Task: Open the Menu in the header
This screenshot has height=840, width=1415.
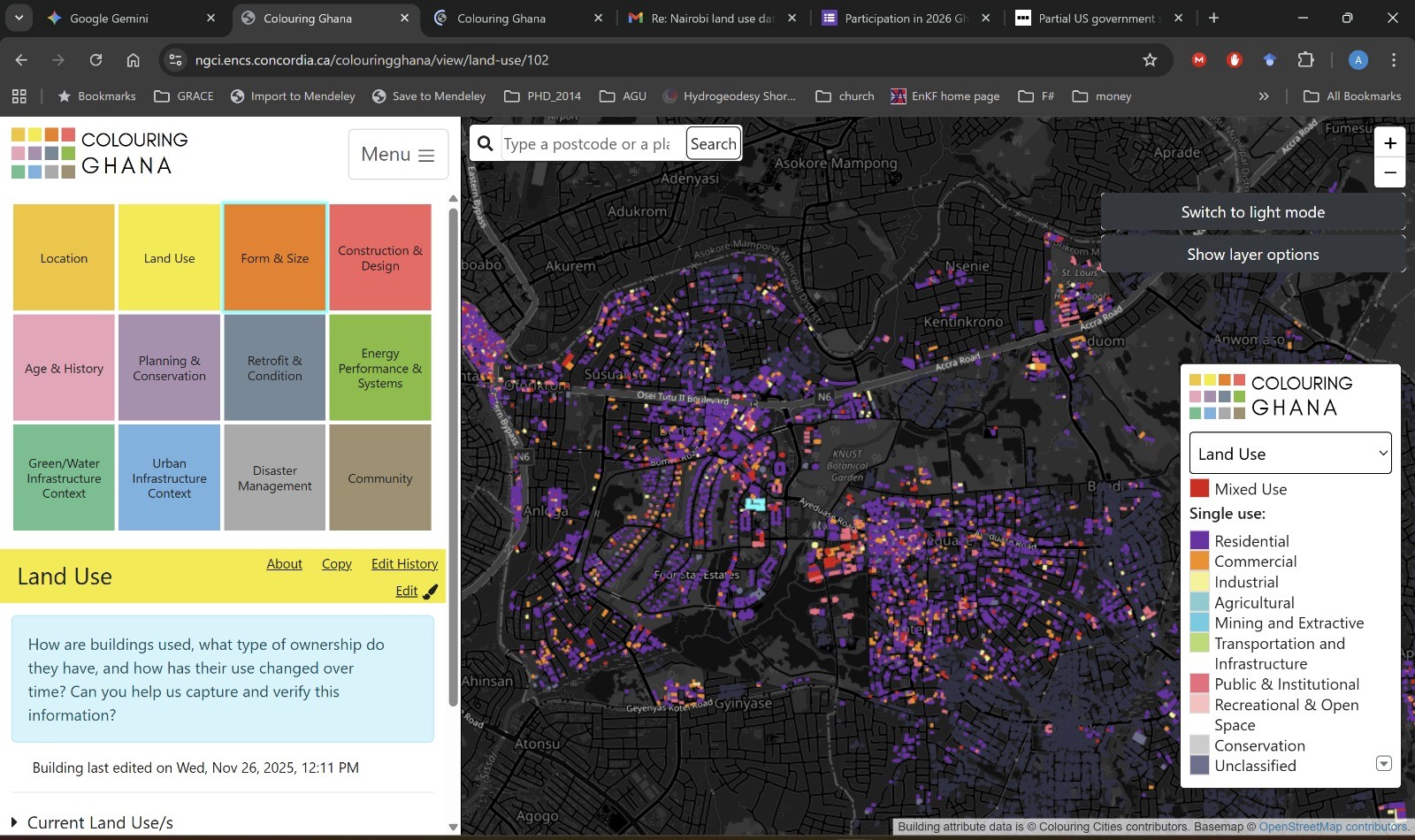Action: (x=398, y=154)
